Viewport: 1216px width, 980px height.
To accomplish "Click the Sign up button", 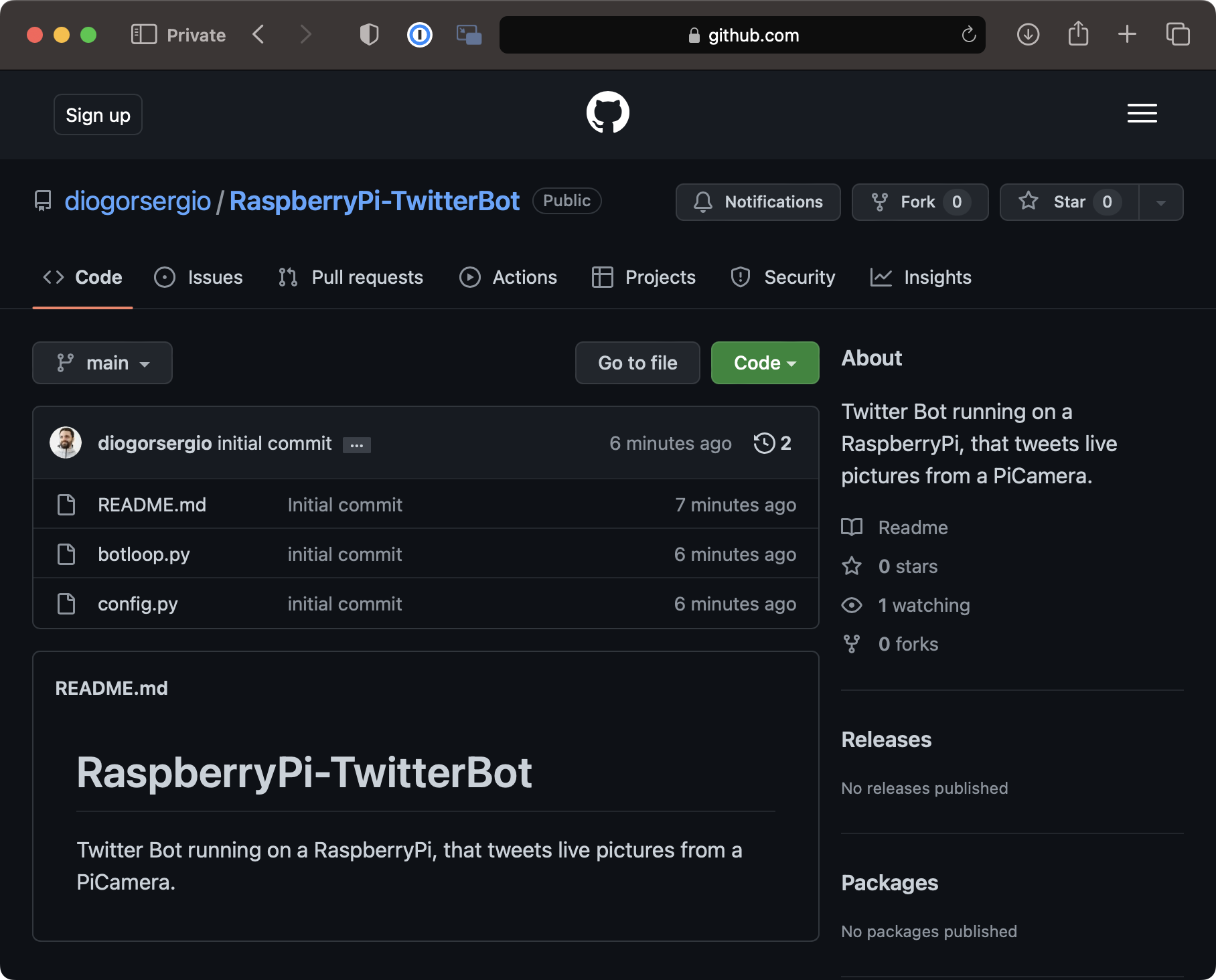I will (x=98, y=114).
